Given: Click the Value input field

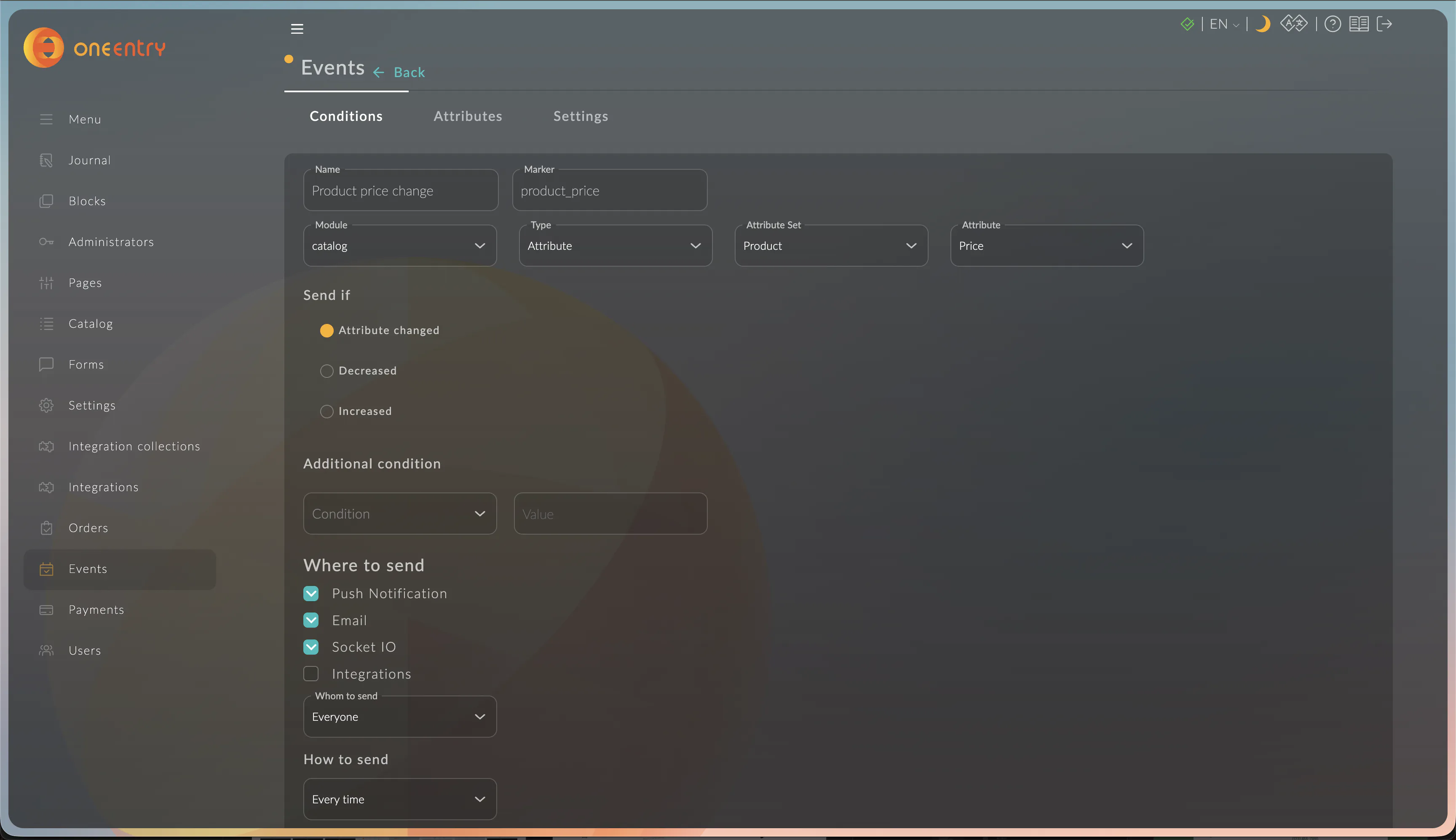Looking at the screenshot, I should coord(610,514).
